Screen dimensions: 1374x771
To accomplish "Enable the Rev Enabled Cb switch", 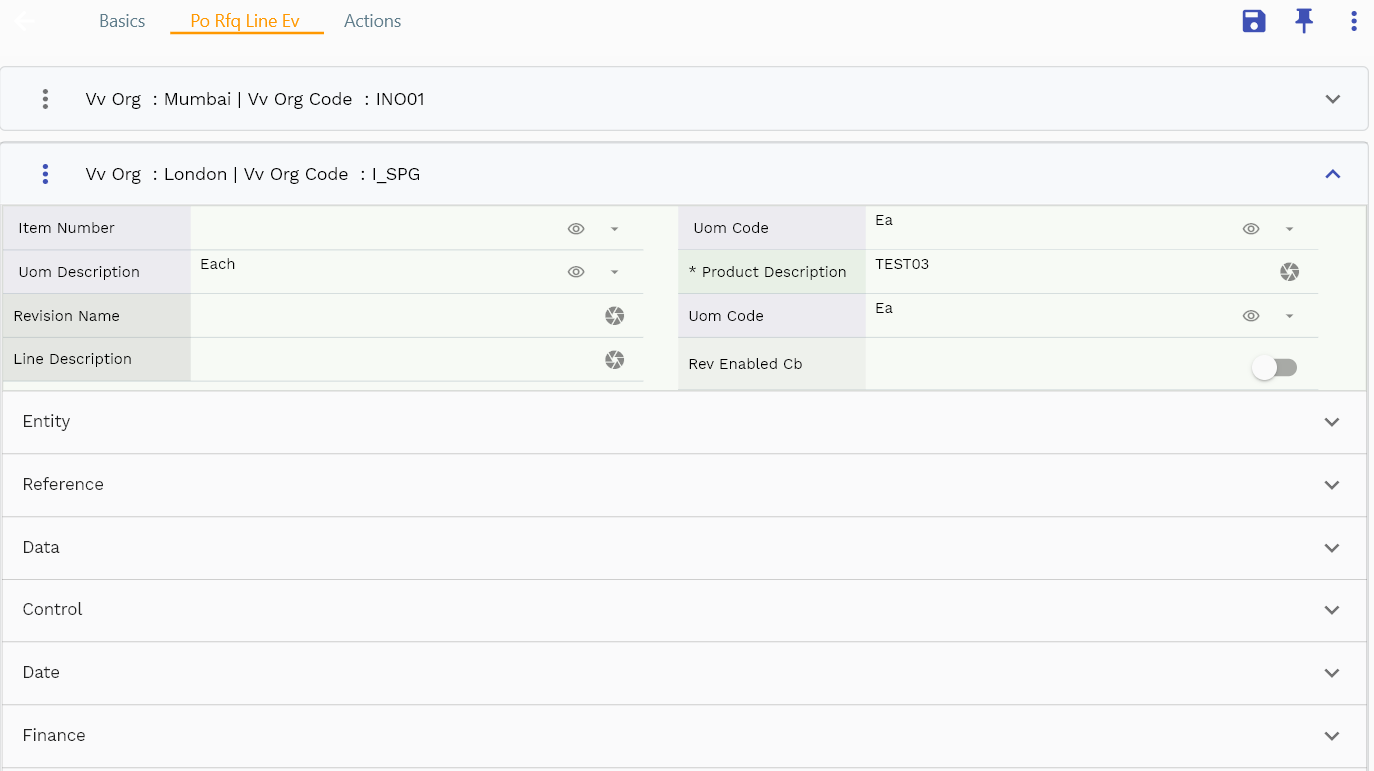I will click(1275, 368).
